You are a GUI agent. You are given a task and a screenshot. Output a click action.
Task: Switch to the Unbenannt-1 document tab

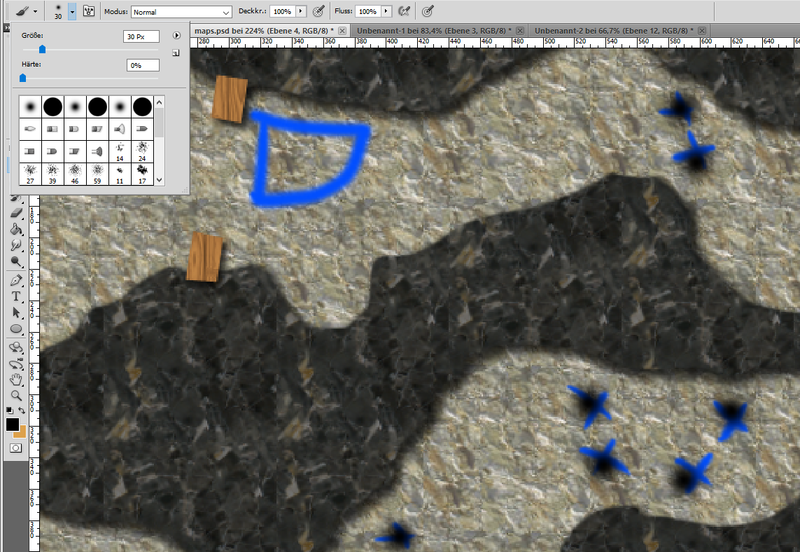(x=431, y=32)
